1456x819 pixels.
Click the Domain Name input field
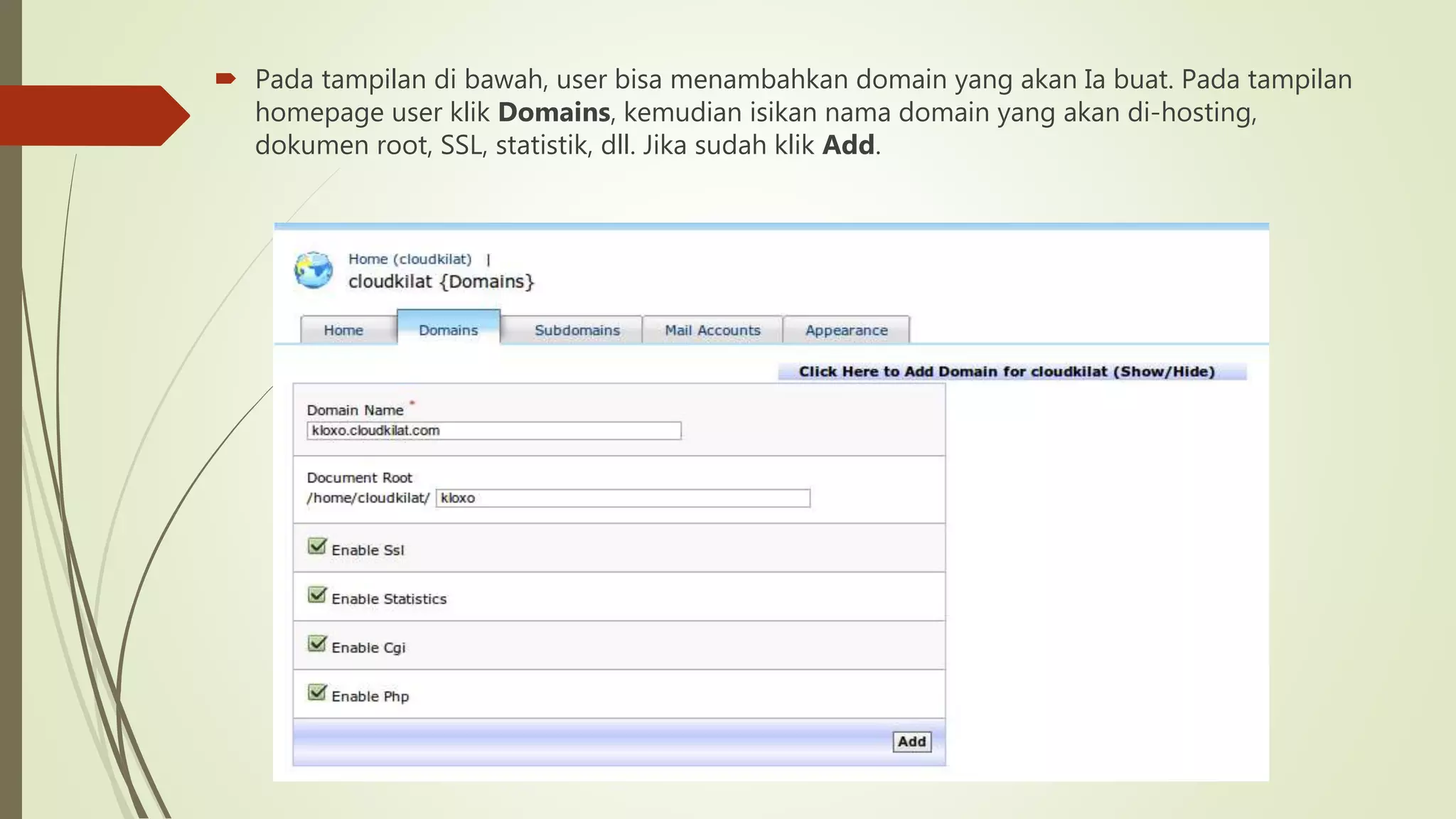[x=494, y=431]
